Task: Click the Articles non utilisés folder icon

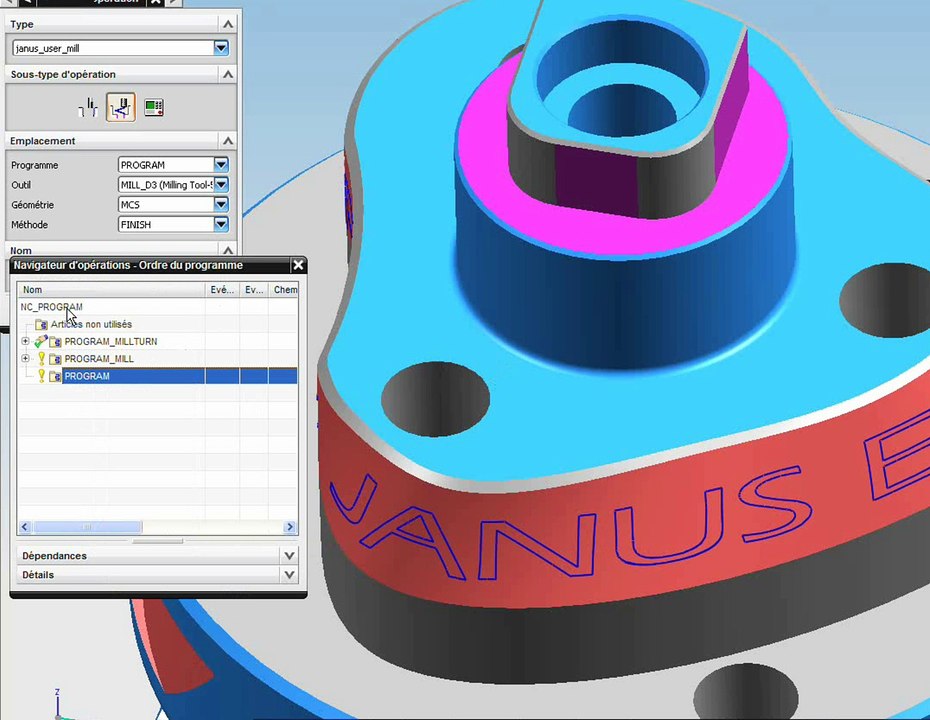Action: (42, 324)
